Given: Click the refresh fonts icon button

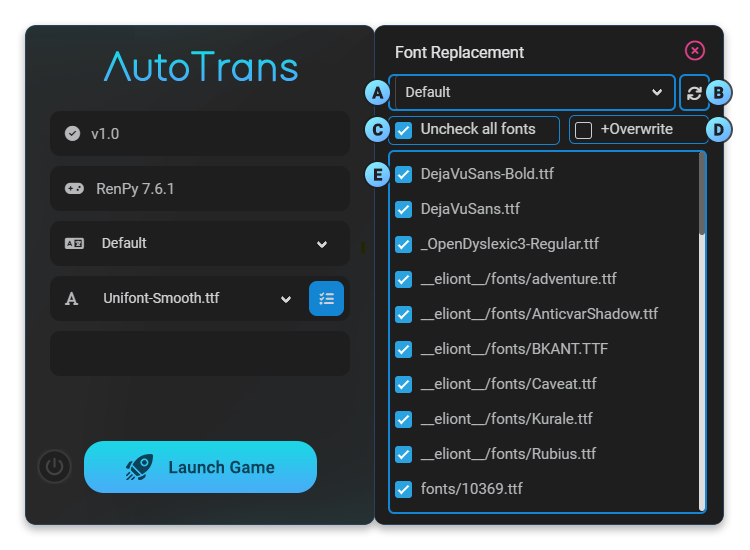Looking at the screenshot, I should (x=694, y=92).
